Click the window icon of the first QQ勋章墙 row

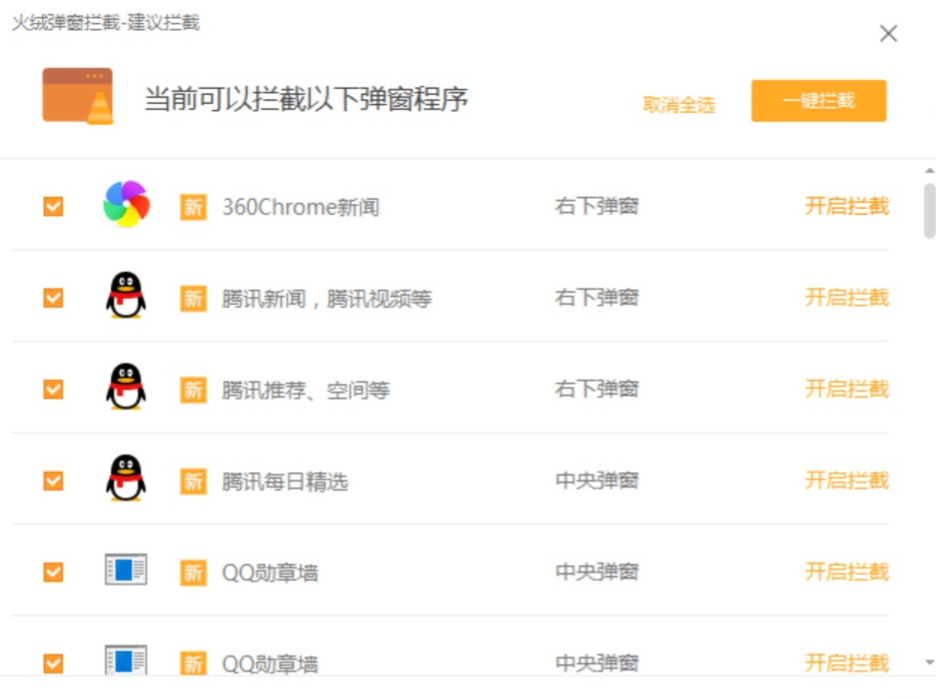pyautogui.click(x=126, y=569)
